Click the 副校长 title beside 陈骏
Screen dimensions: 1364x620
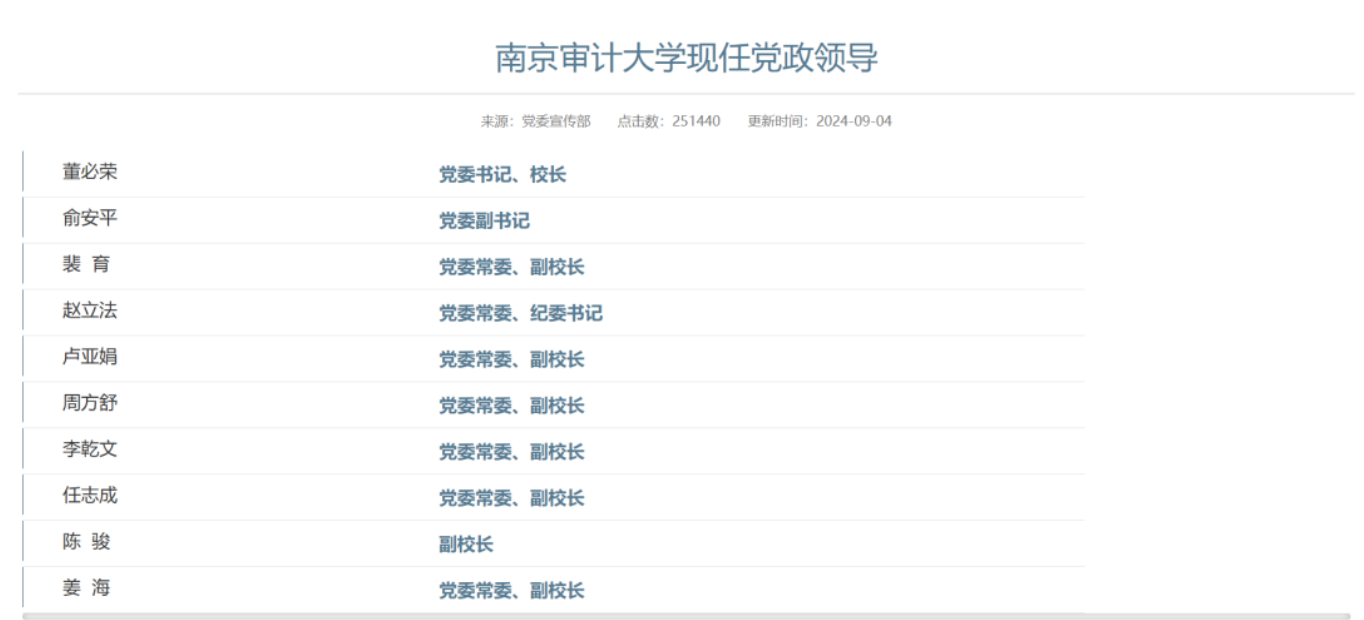pyautogui.click(x=466, y=545)
